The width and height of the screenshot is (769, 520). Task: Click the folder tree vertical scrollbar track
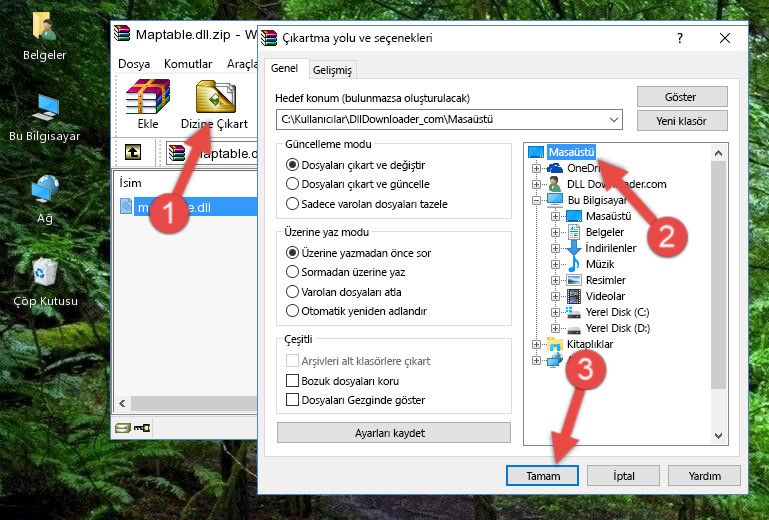pos(718,408)
